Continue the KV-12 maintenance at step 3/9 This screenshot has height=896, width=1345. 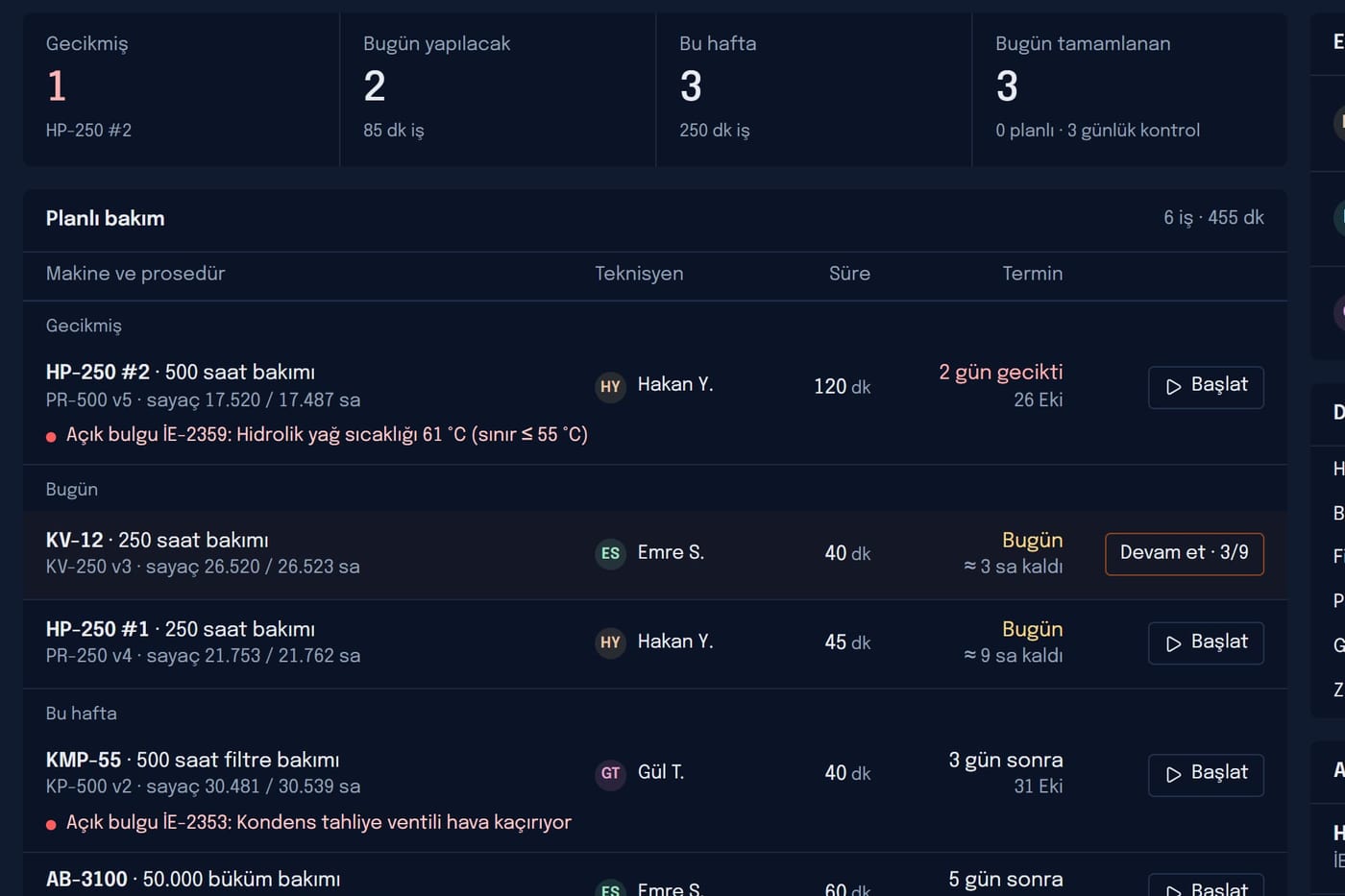(x=1185, y=554)
